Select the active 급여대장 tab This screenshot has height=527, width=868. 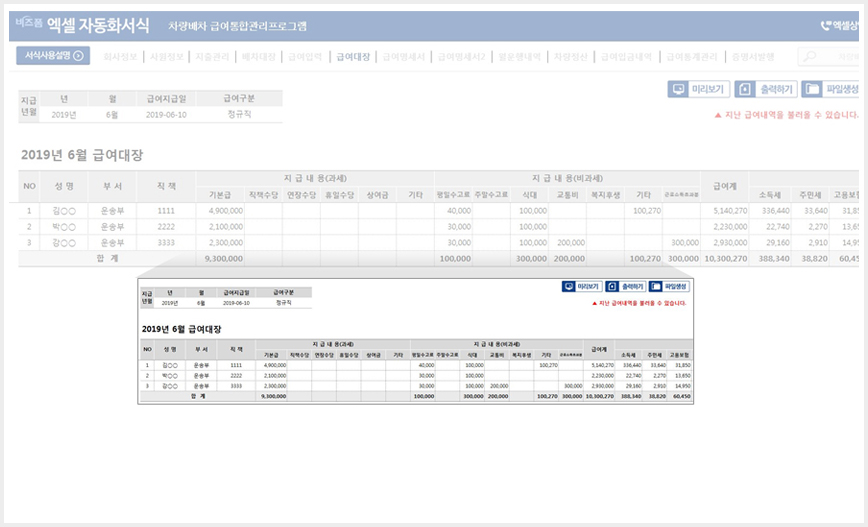[x=353, y=56]
